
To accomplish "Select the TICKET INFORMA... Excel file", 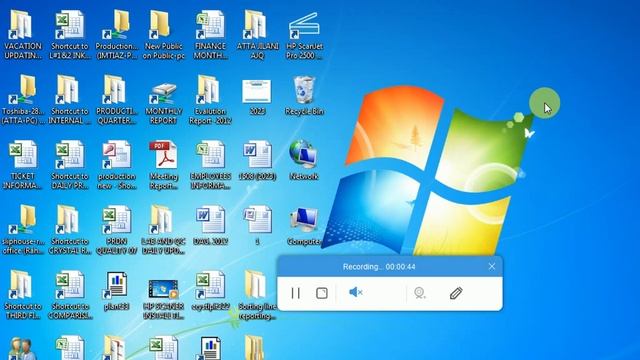I will (22, 165).
